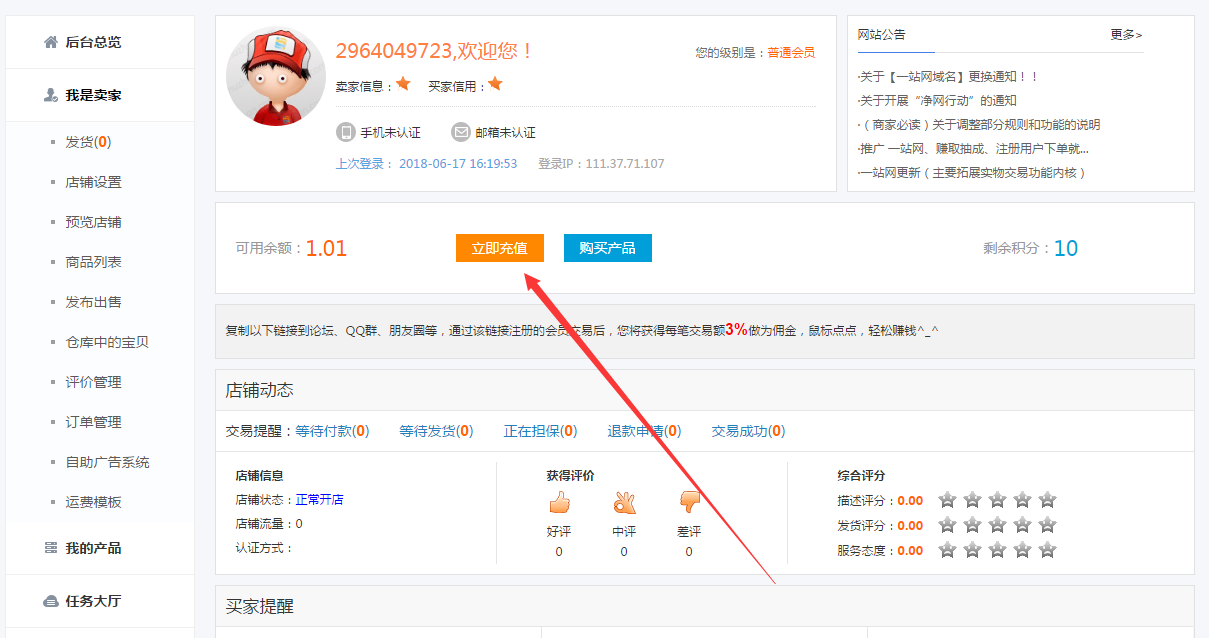The image size is (1209, 638).
Task: Click the OK-hand 中评 icon
Action: click(x=624, y=502)
